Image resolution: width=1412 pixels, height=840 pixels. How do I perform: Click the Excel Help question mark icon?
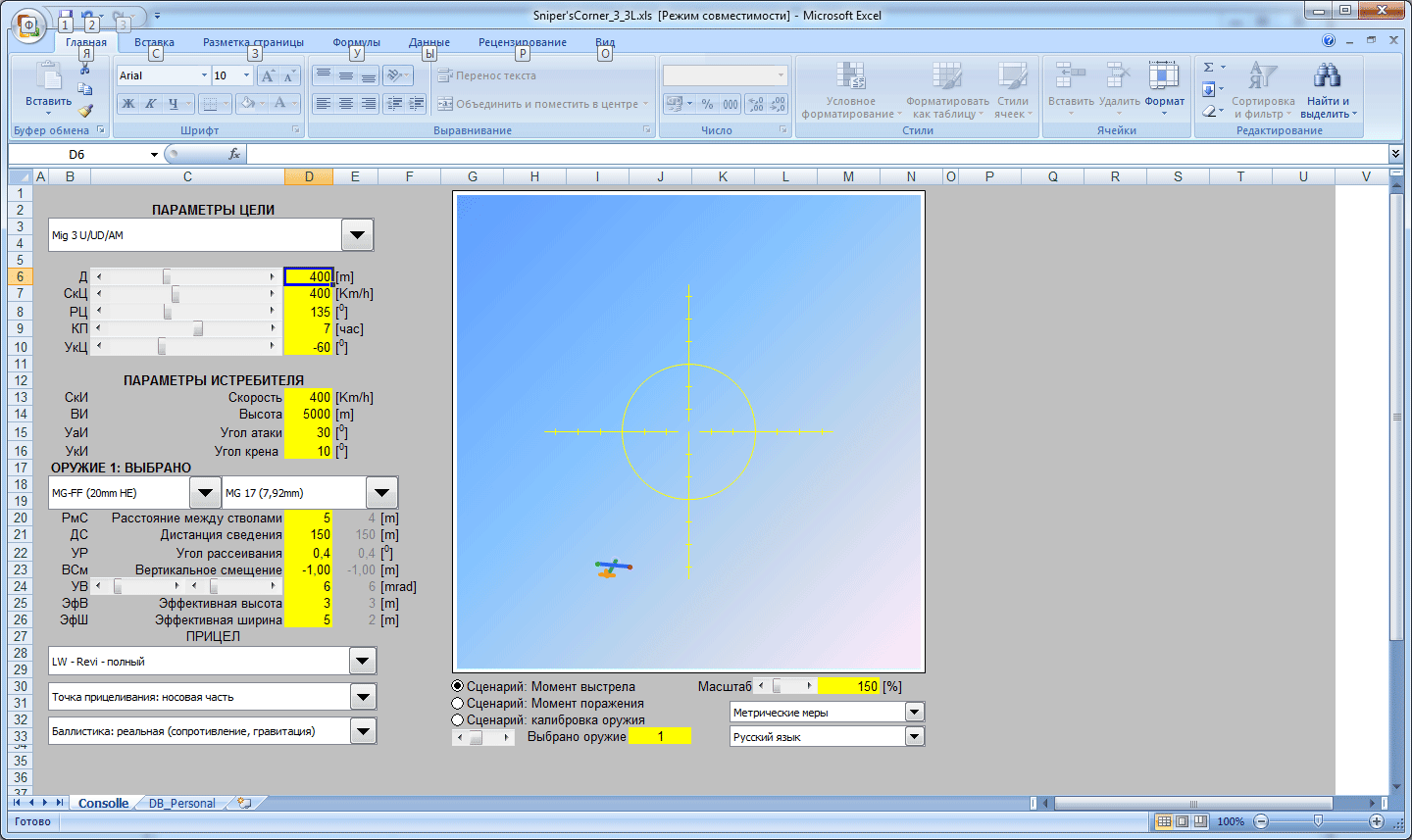pyautogui.click(x=1329, y=41)
